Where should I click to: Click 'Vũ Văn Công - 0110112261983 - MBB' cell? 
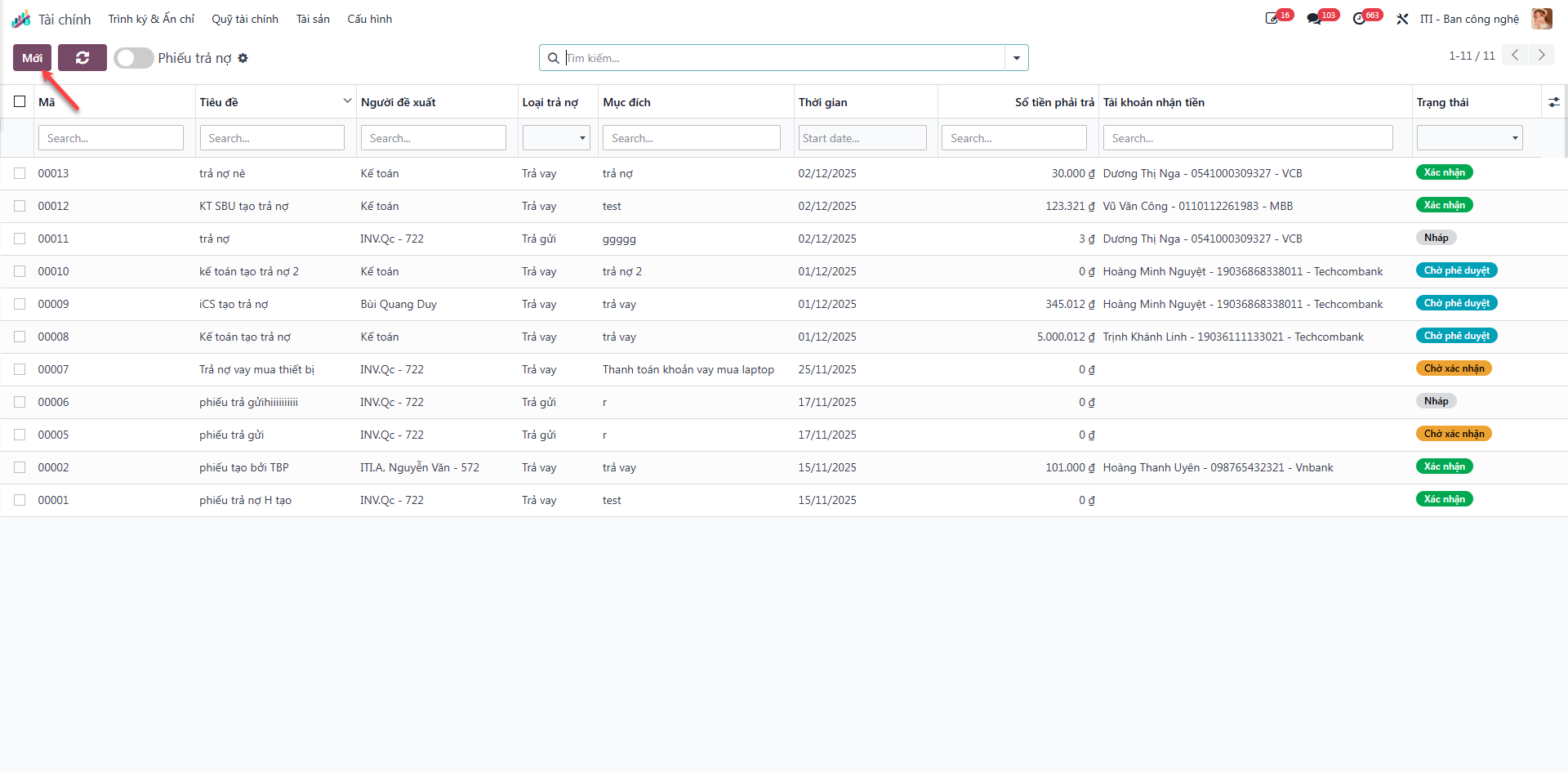click(1198, 206)
